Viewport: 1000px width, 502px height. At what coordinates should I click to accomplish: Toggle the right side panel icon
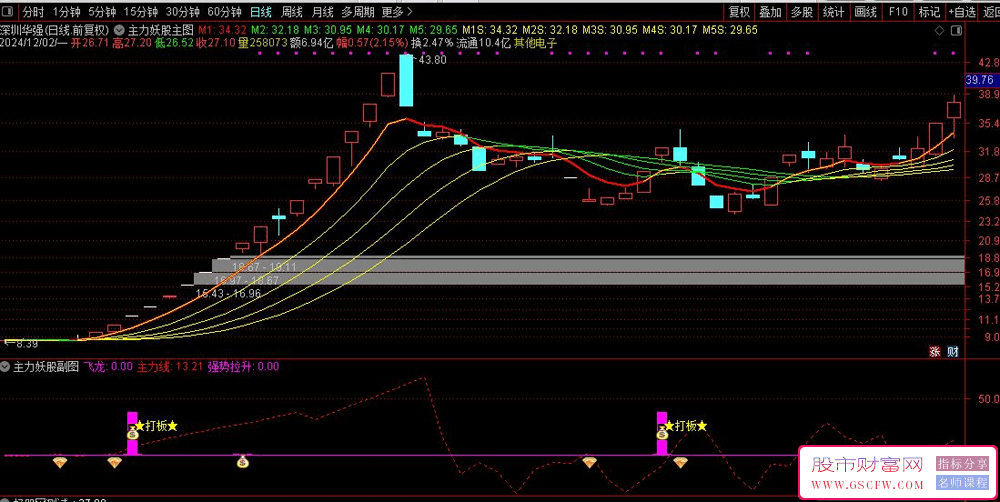[x=955, y=31]
